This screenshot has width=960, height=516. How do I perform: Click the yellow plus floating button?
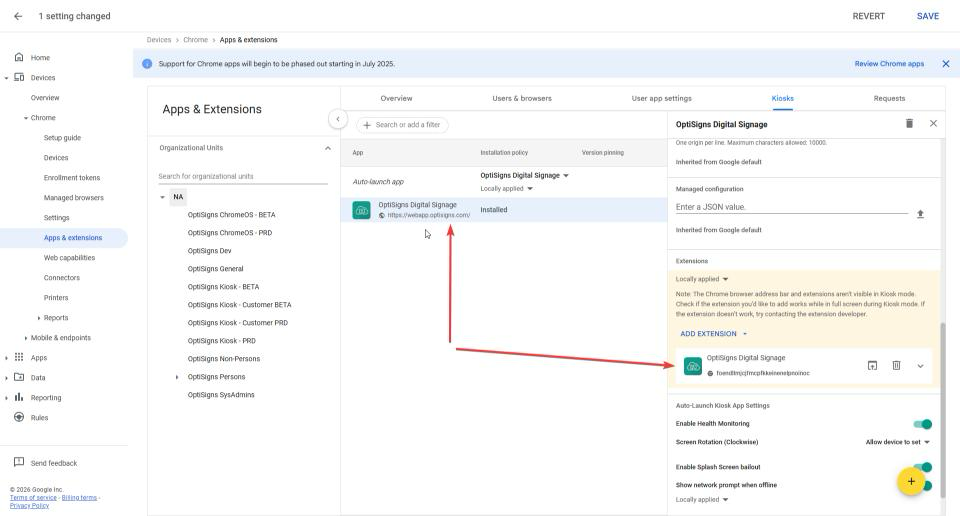pyautogui.click(x=911, y=481)
